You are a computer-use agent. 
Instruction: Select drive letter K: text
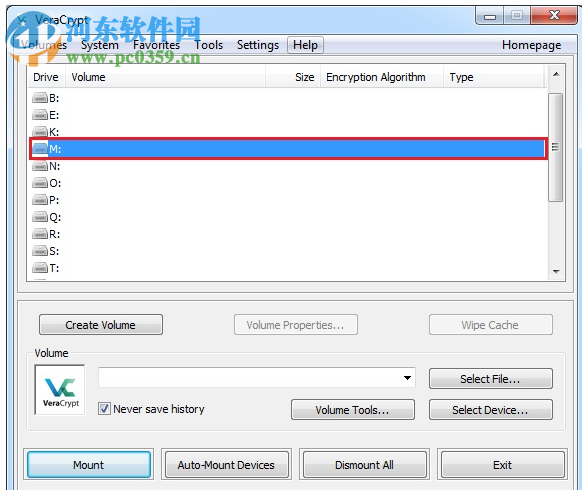[x=54, y=132]
